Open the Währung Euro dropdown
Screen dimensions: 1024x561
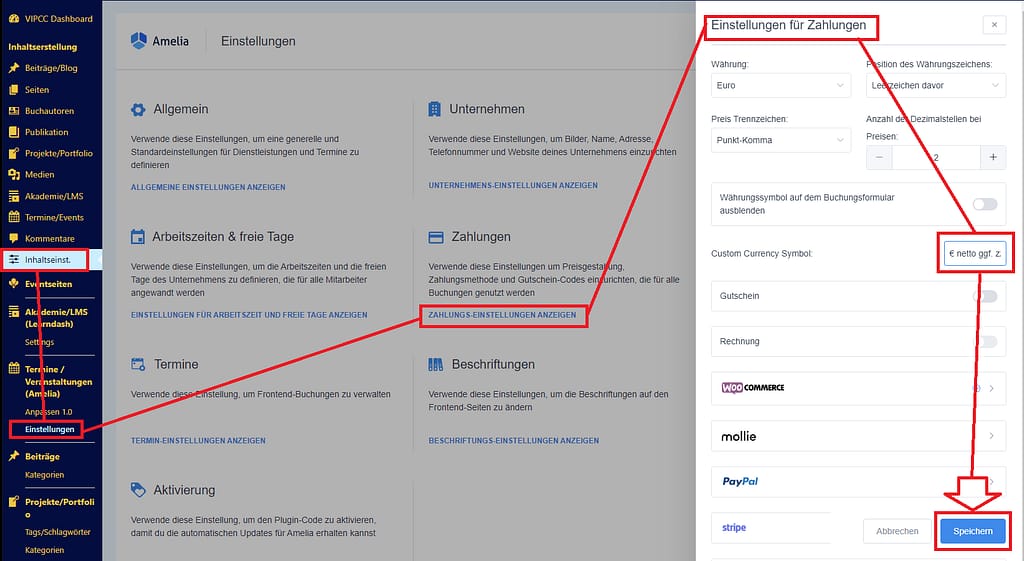tap(780, 86)
